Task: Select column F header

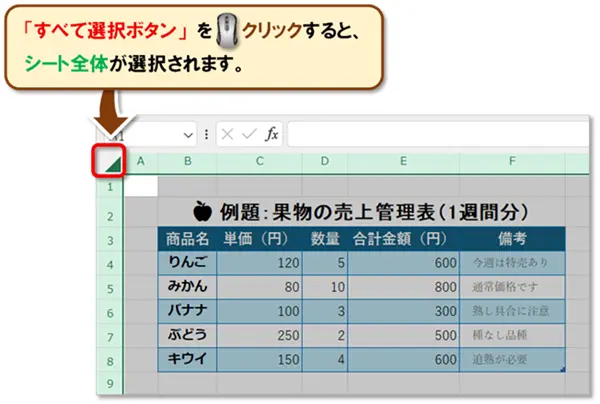Action: tap(512, 161)
